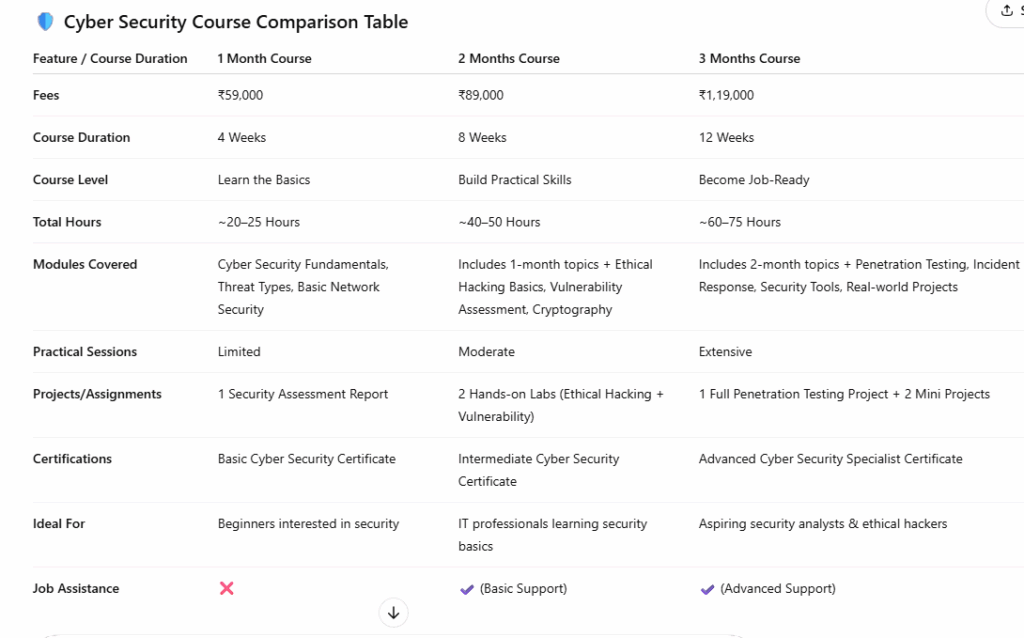Click the Advanced Cyber Security Specialist Certificate text

click(x=830, y=459)
